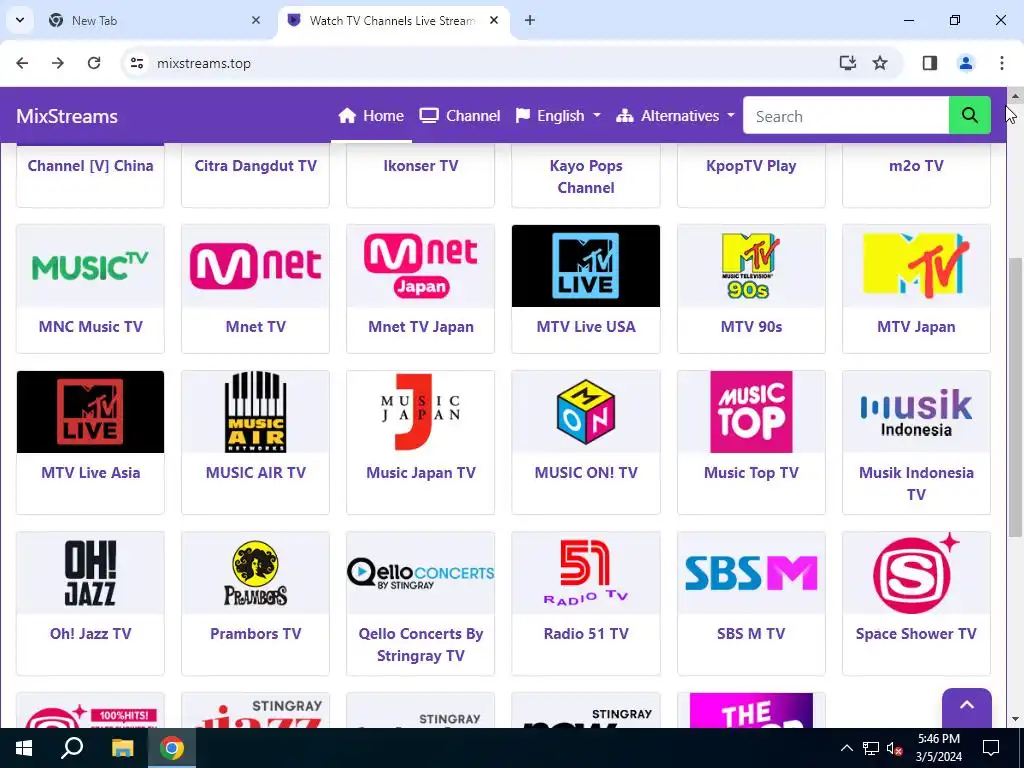This screenshot has width=1024, height=768.
Task: Open the MTV Japan logo thumbnail
Action: pos(916,266)
